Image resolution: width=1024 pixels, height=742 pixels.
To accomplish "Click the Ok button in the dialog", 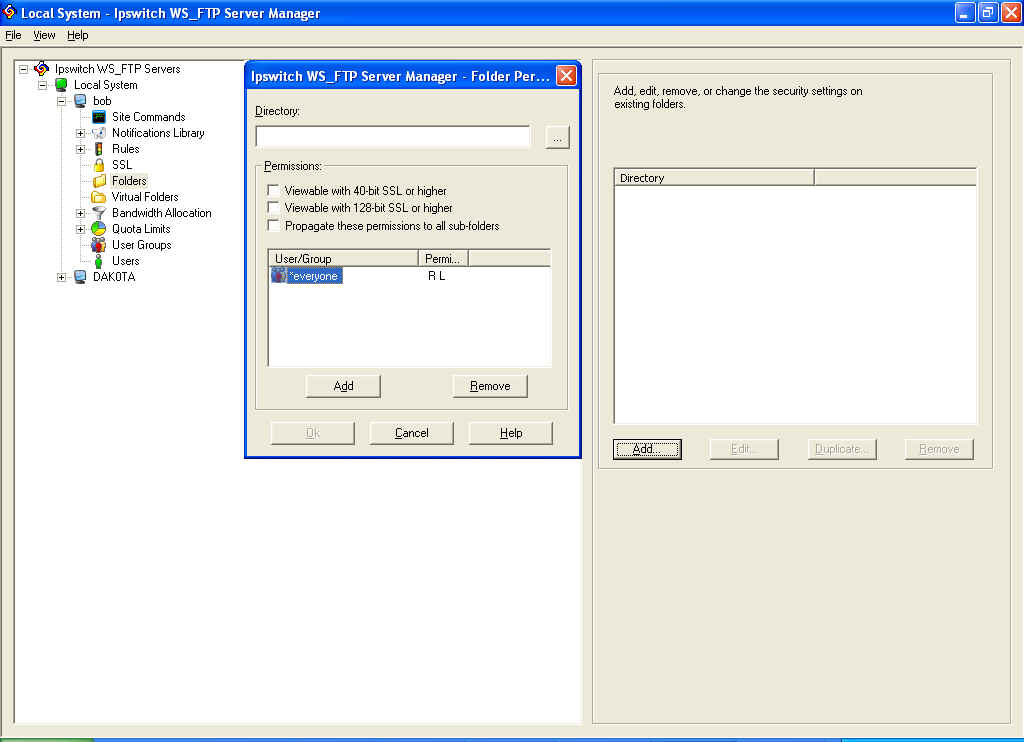I will [x=313, y=433].
